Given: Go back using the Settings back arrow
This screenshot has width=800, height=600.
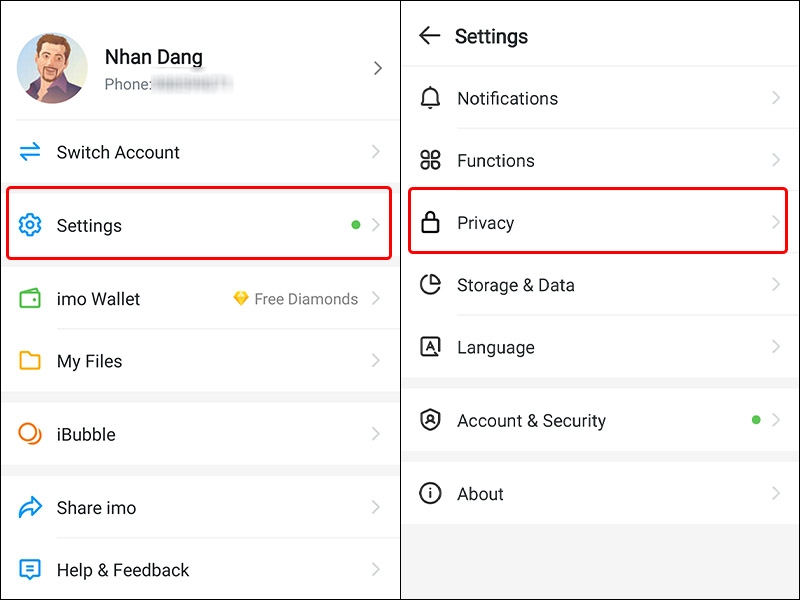Looking at the screenshot, I should tap(430, 35).
